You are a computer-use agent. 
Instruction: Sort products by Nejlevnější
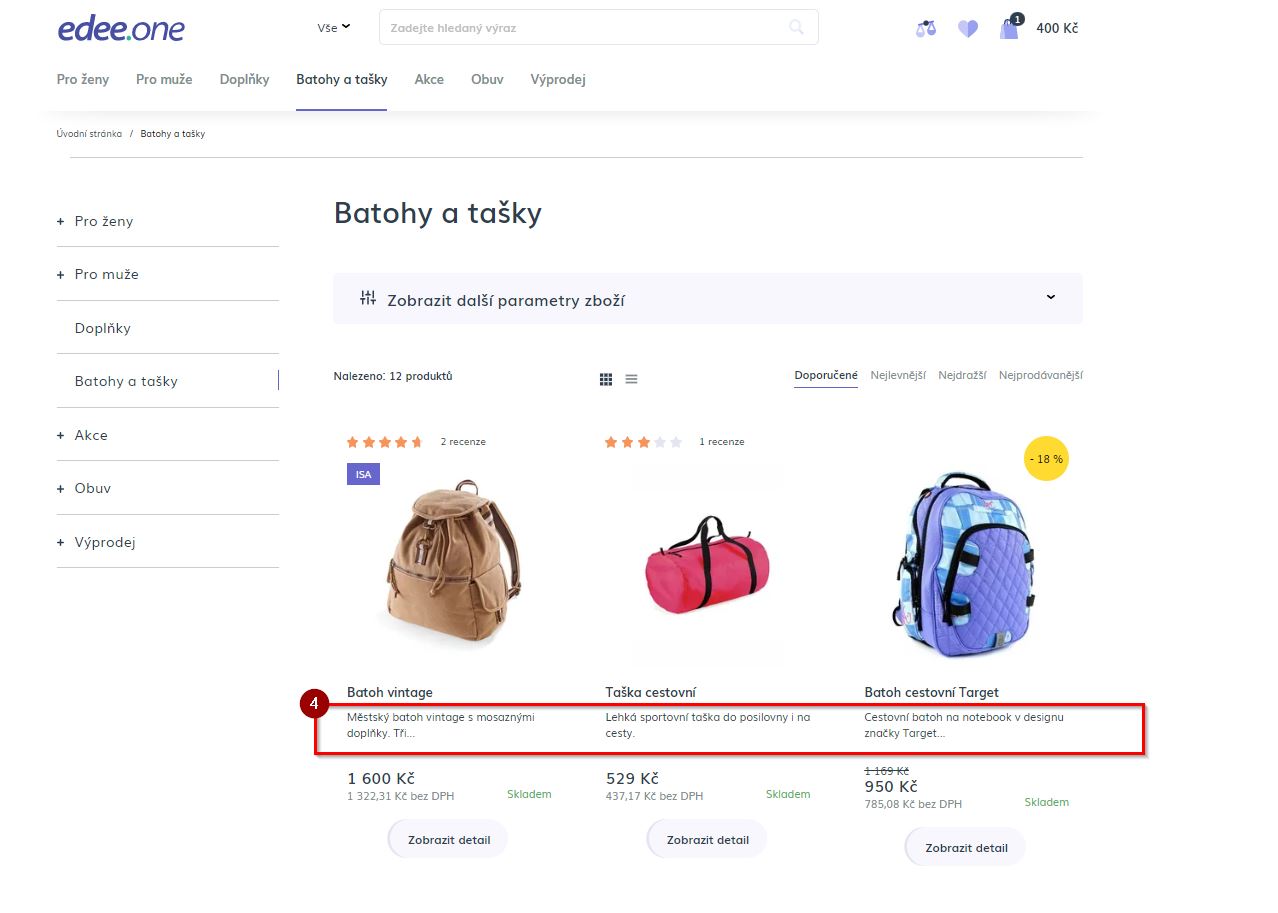897,376
